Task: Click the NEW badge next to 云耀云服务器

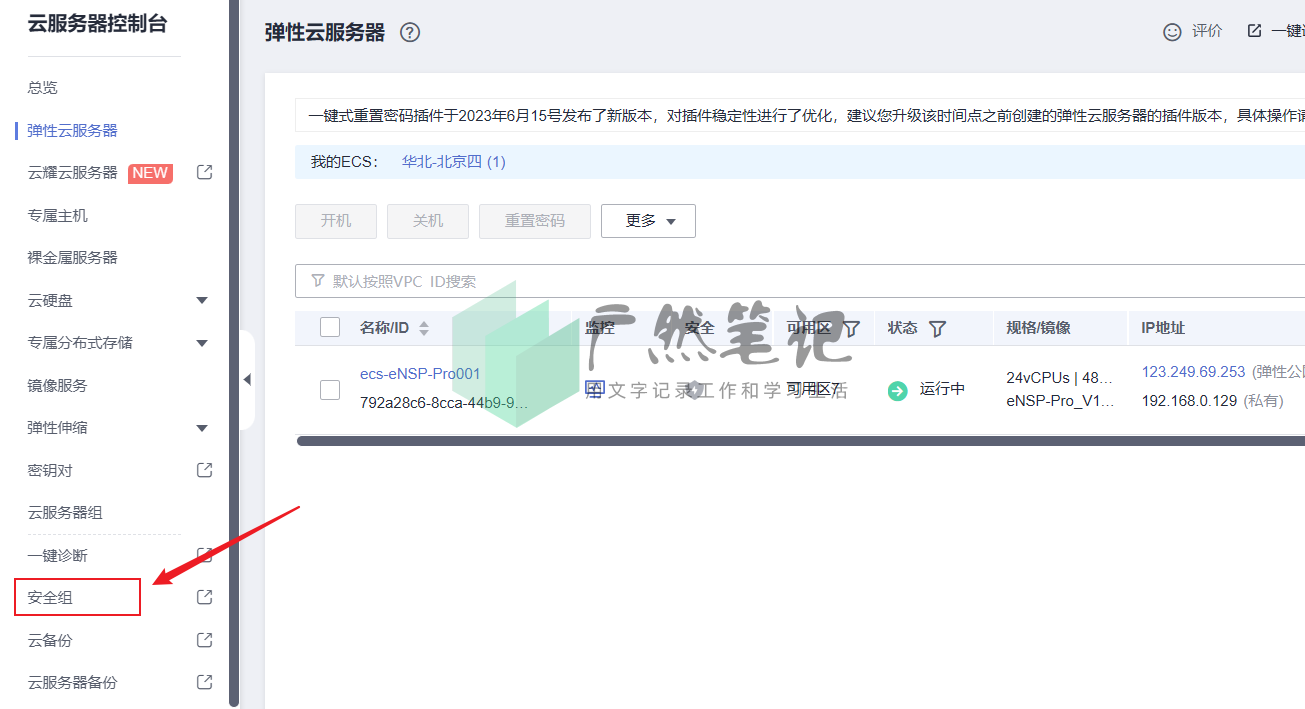Action: tap(150, 173)
